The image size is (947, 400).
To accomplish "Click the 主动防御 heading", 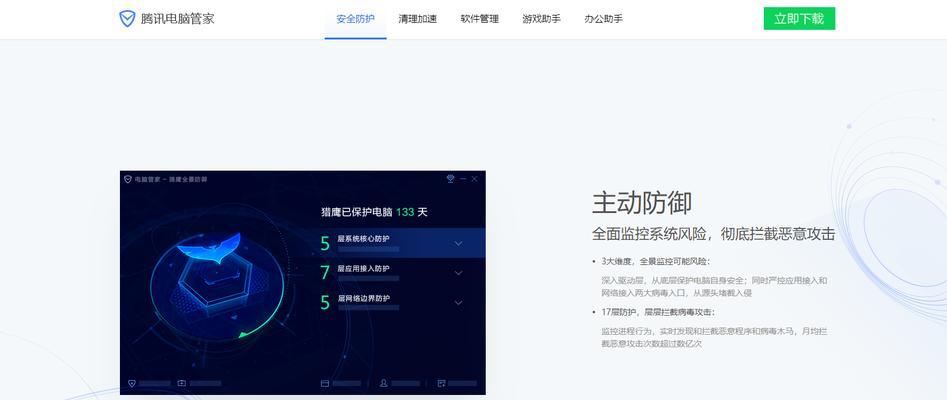I will click(641, 202).
